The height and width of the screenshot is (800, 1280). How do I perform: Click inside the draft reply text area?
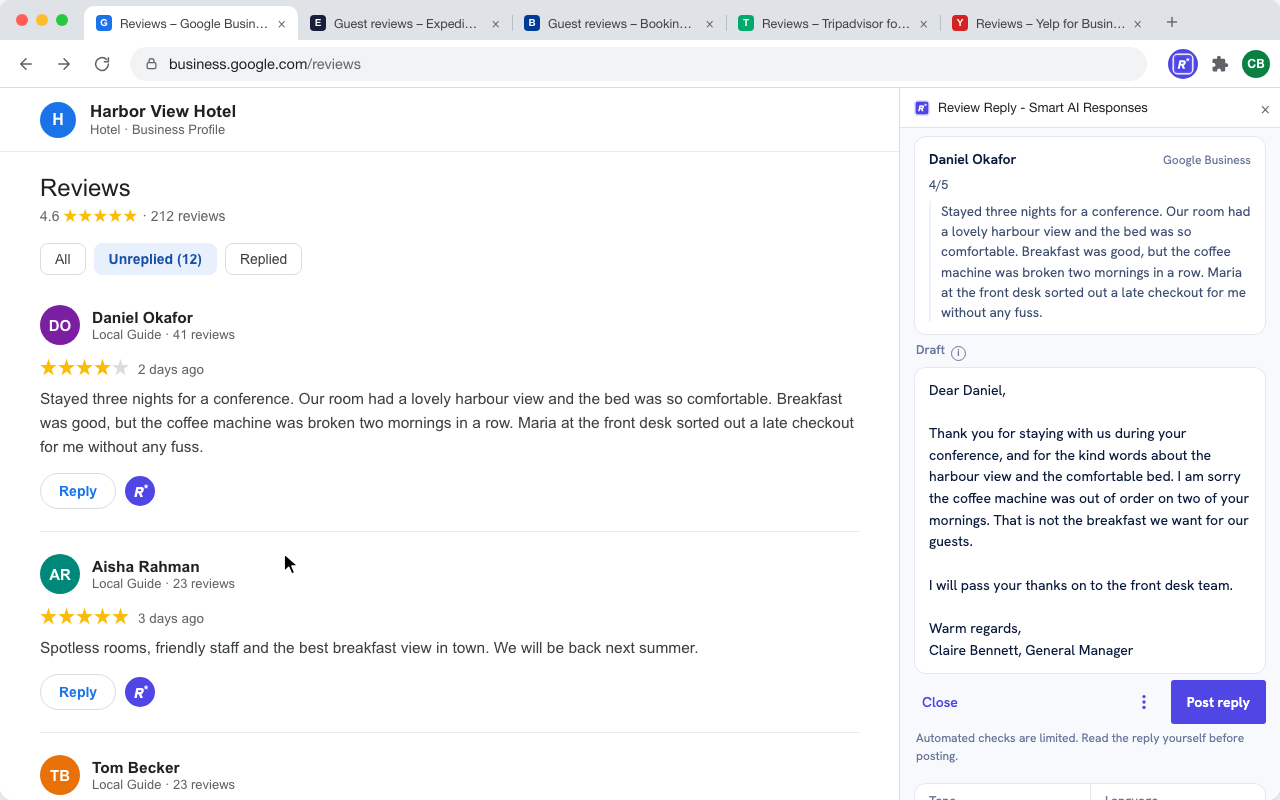1090,520
